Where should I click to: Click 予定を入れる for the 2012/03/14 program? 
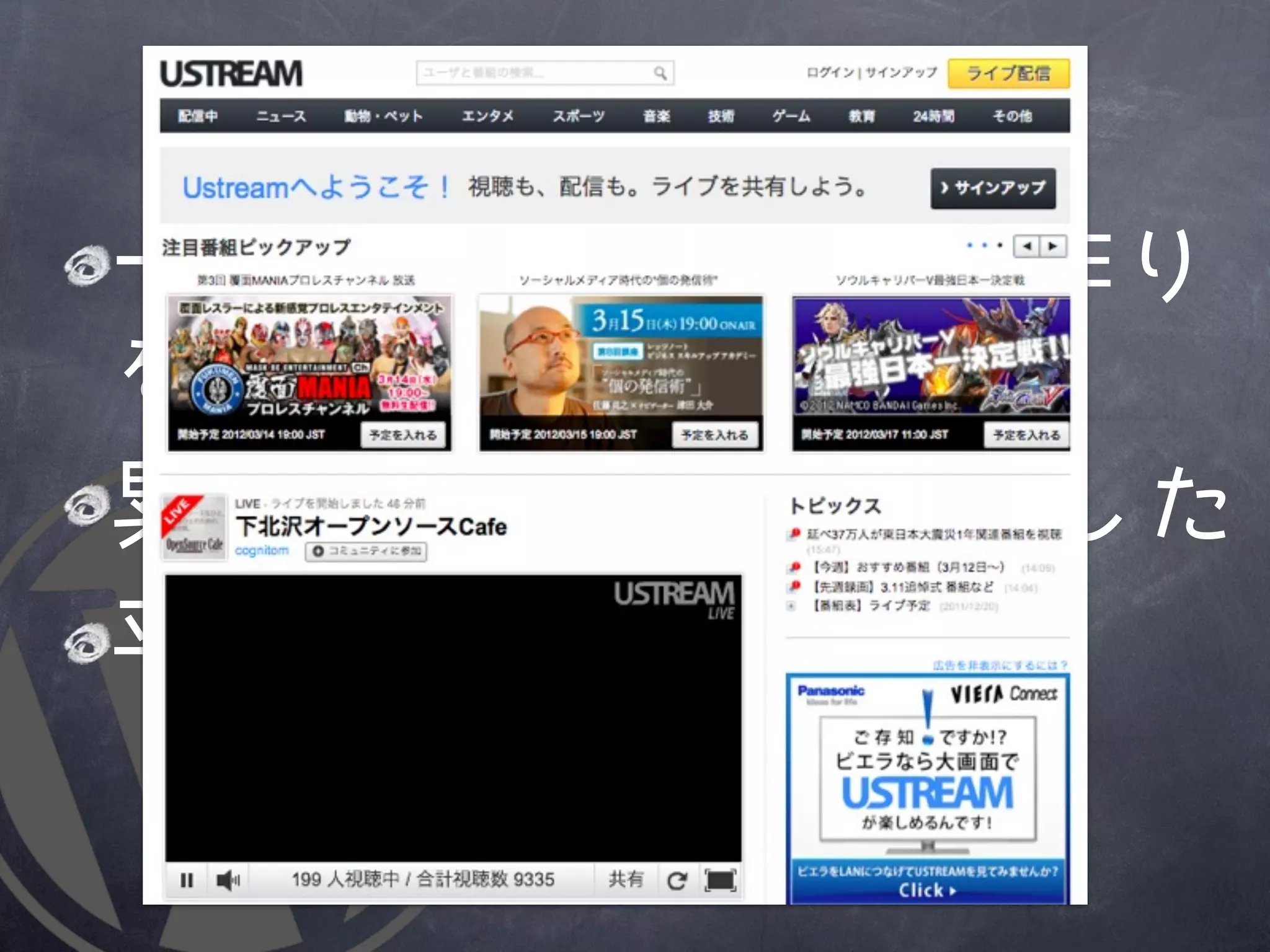(x=403, y=434)
